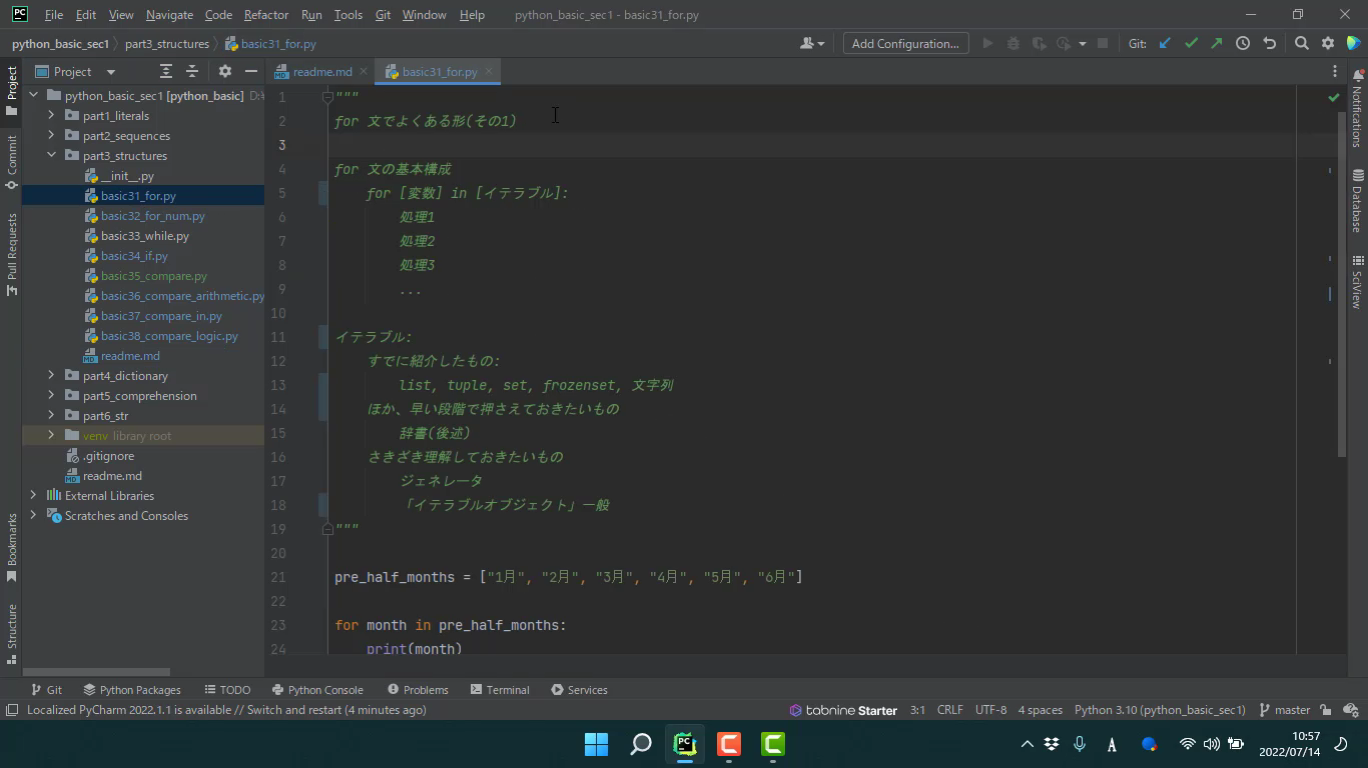This screenshot has height=768, width=1368.
Task: Click the Git Commit checkmark icon
Action: 1191,43
